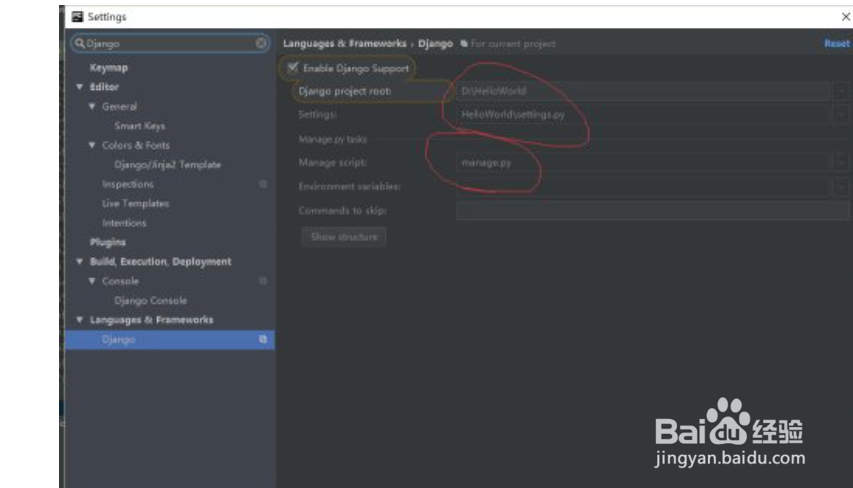Collapse Build, Execution, Deployment node
853x488 pixels.
[x=80, y=262]
